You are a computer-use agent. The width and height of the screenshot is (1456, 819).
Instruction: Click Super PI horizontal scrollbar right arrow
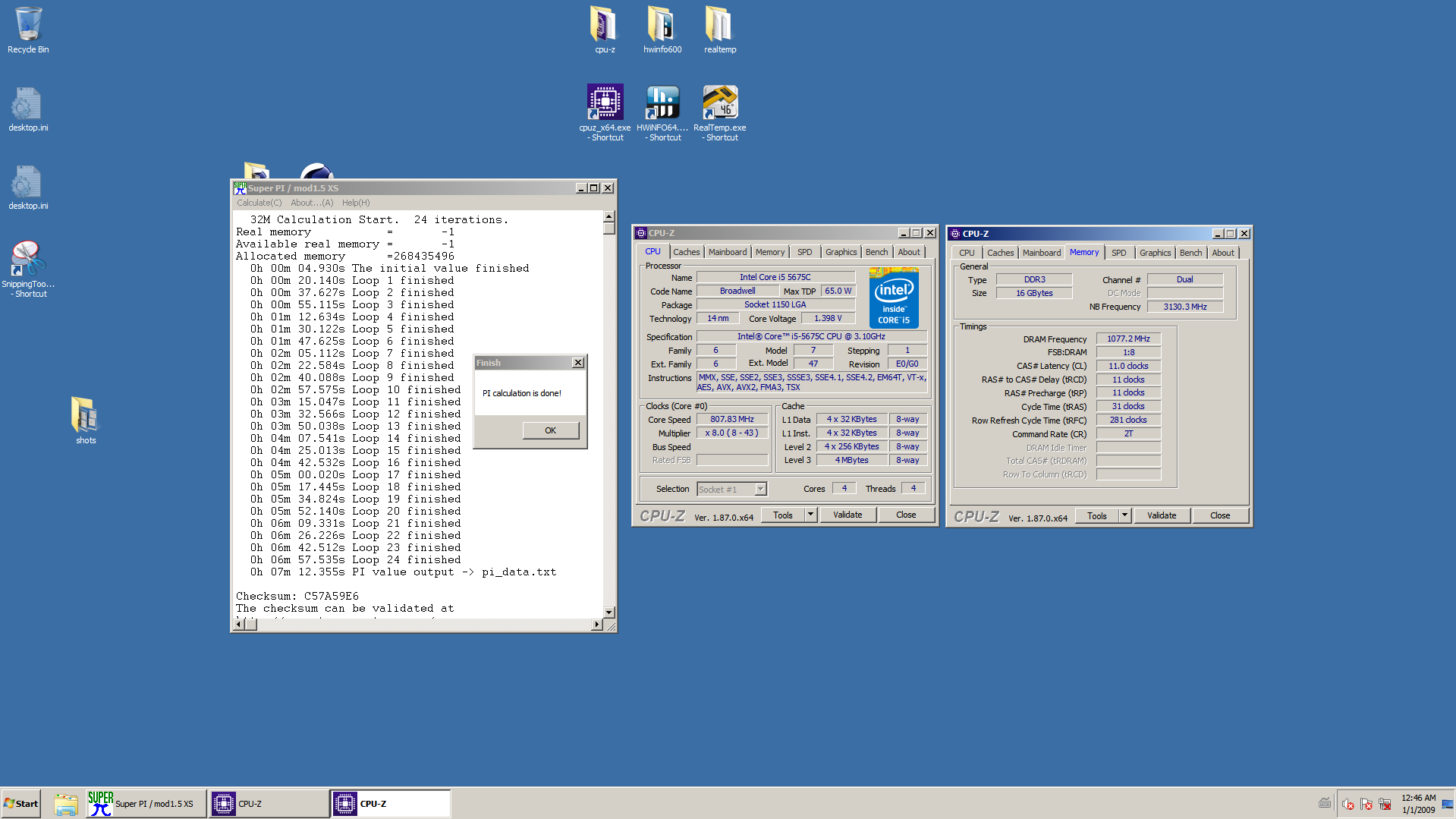(597, 624)
